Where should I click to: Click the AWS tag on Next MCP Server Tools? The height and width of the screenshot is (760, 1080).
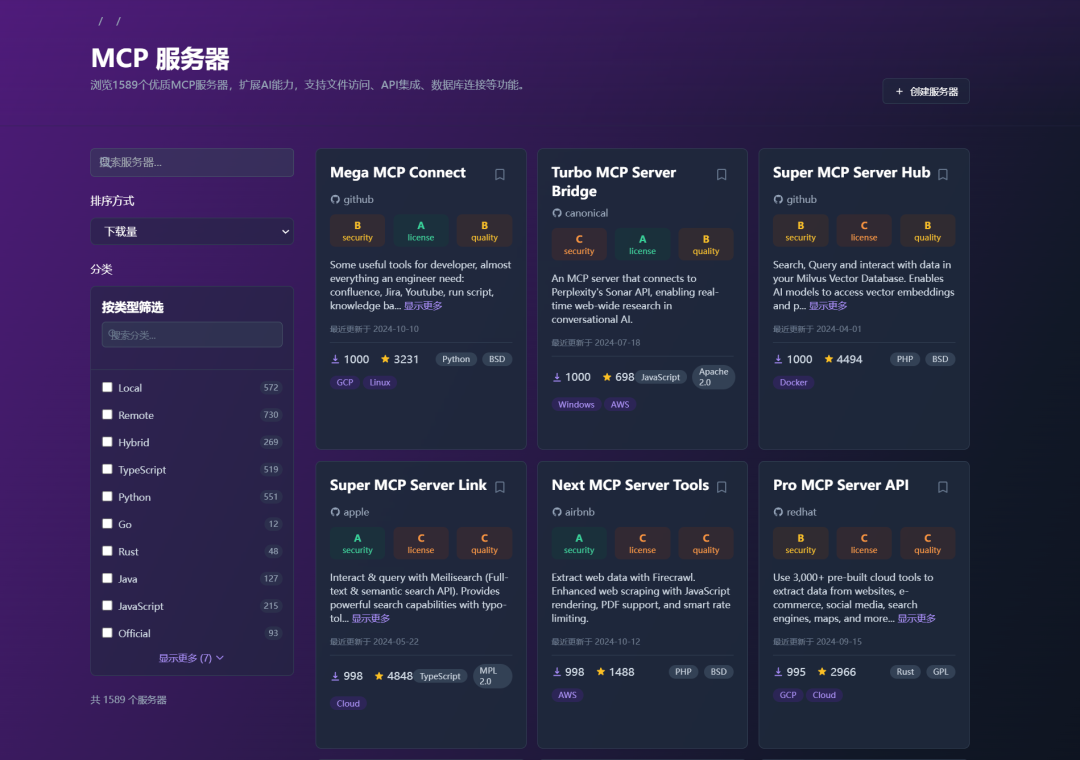pyautogui.click(x=568, y=695)
